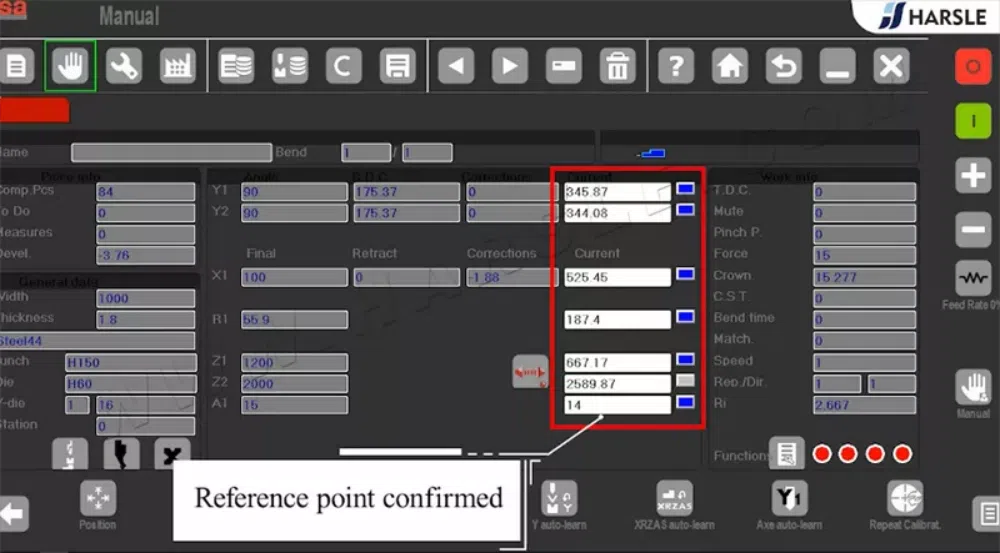
Task: Save program with floppy disk icon
Action: (397, 66)
